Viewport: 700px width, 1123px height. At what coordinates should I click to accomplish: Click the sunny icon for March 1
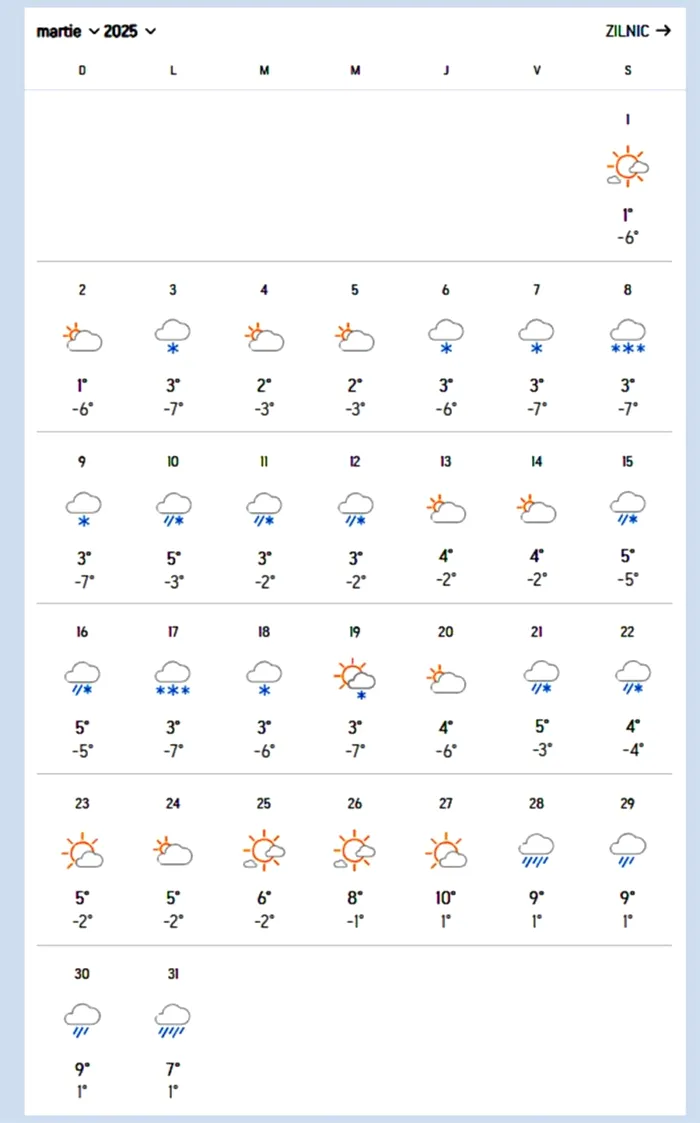[x=628, y=167]
